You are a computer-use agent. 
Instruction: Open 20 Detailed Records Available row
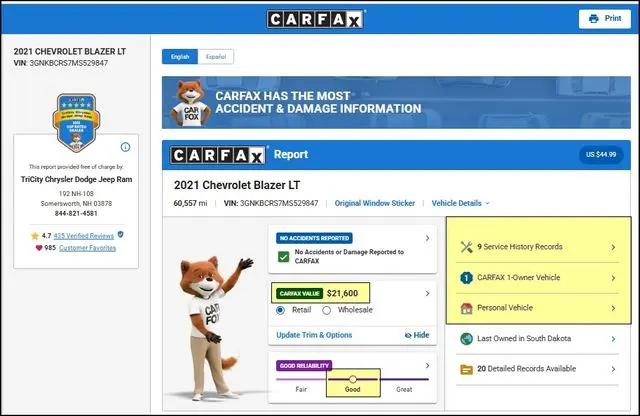(x=538, y=369)
